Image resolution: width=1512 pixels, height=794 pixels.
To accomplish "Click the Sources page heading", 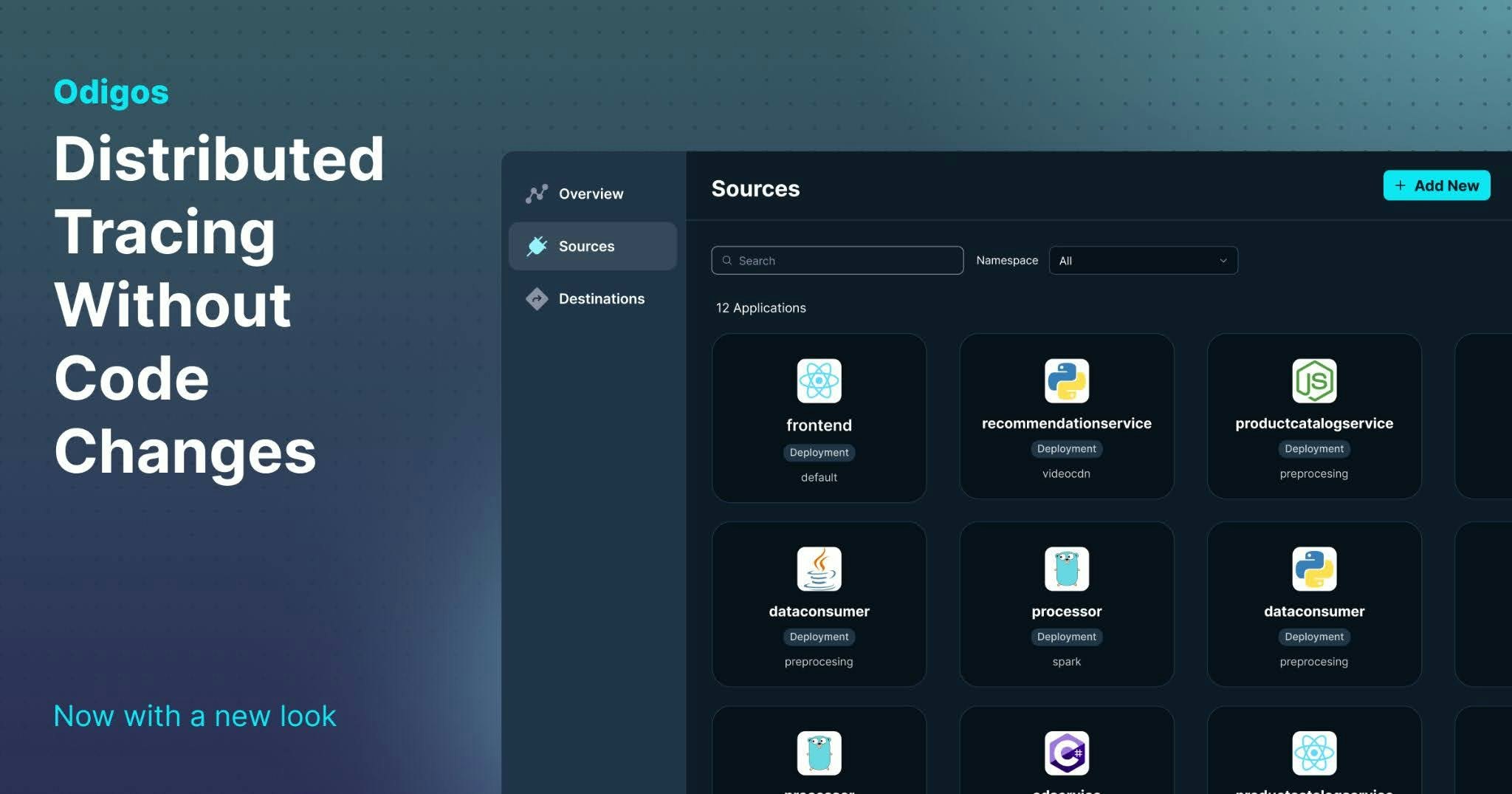I will [755, 188].
